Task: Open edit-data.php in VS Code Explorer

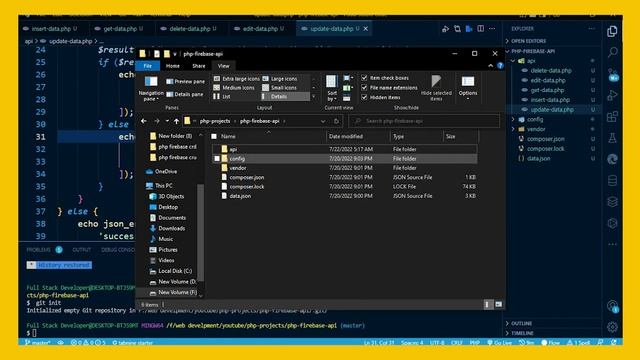Action: [x=548, y=80]
